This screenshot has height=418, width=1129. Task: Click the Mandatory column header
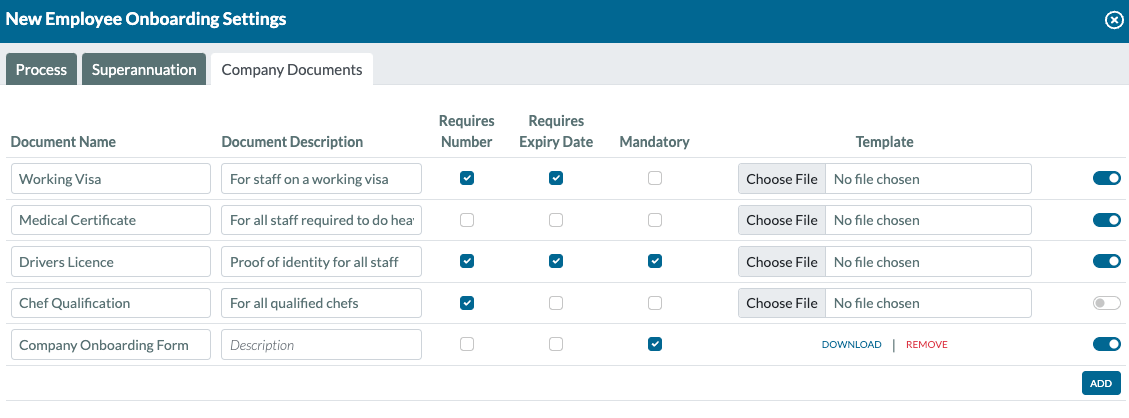pos(655,142)
